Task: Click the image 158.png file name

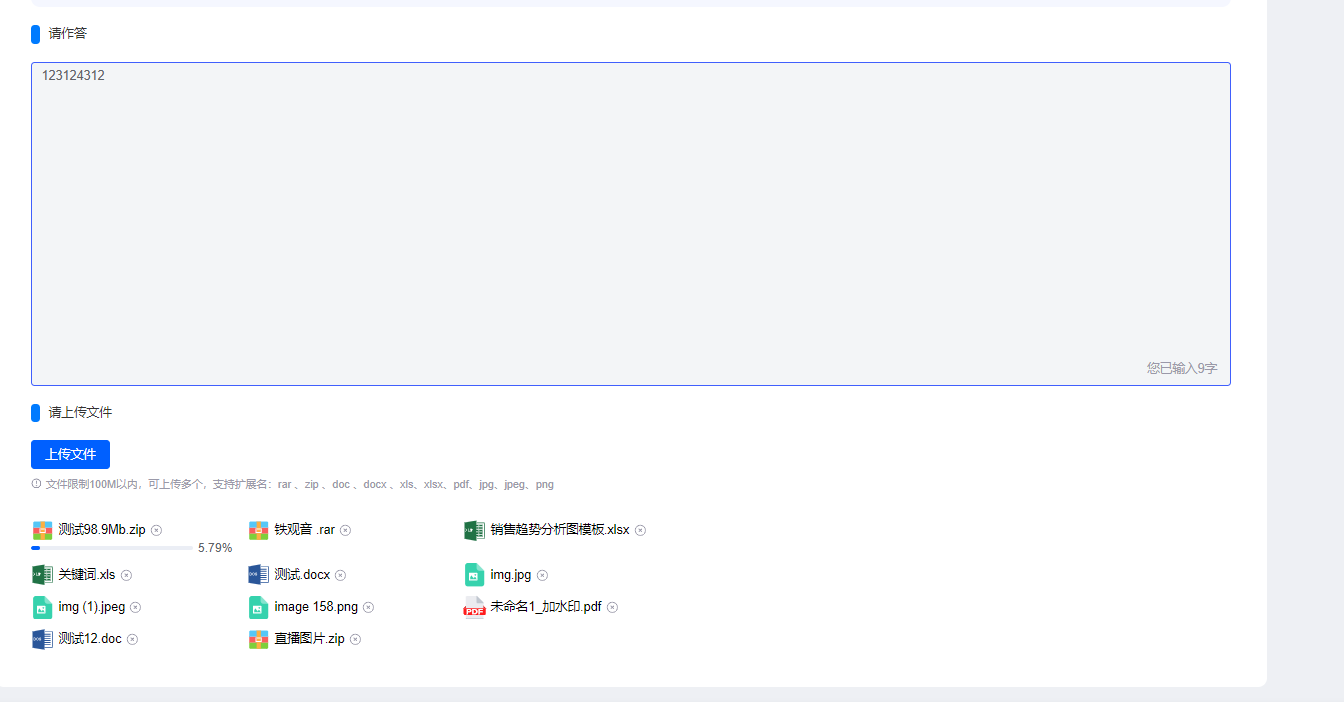Action: (x=316, y=607)
